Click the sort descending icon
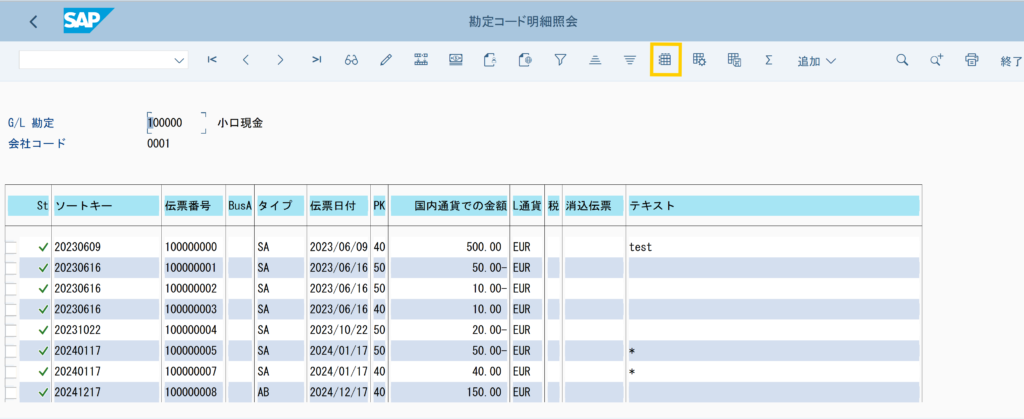 629,60
